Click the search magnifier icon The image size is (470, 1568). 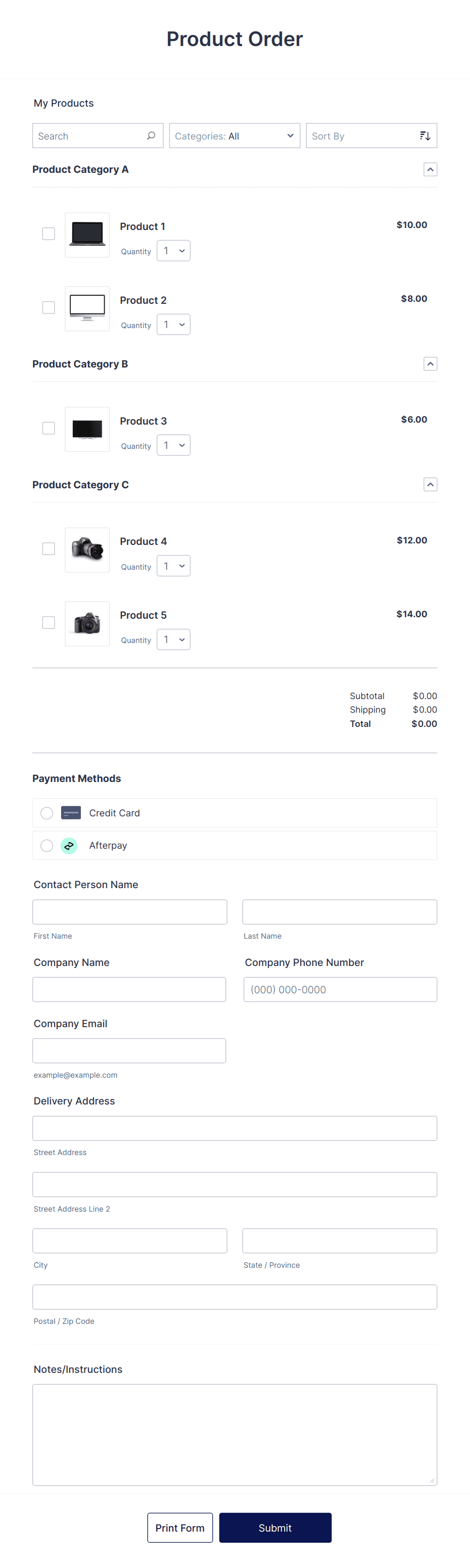click(x=151, y=135)
